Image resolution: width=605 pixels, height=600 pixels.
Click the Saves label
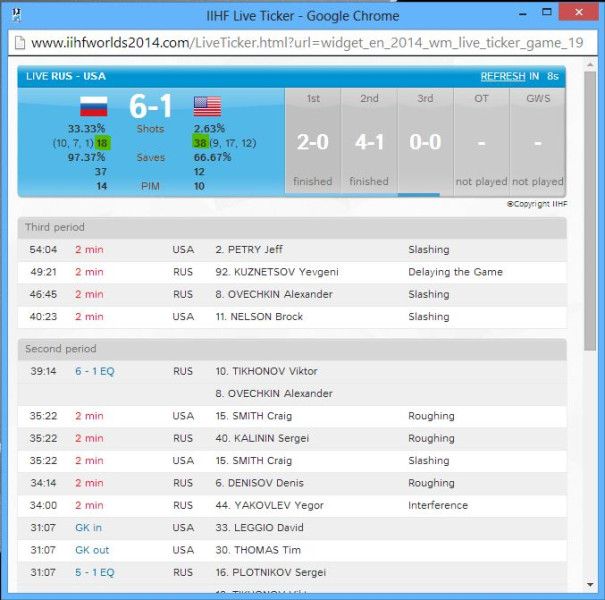click(x=150, y=157)
